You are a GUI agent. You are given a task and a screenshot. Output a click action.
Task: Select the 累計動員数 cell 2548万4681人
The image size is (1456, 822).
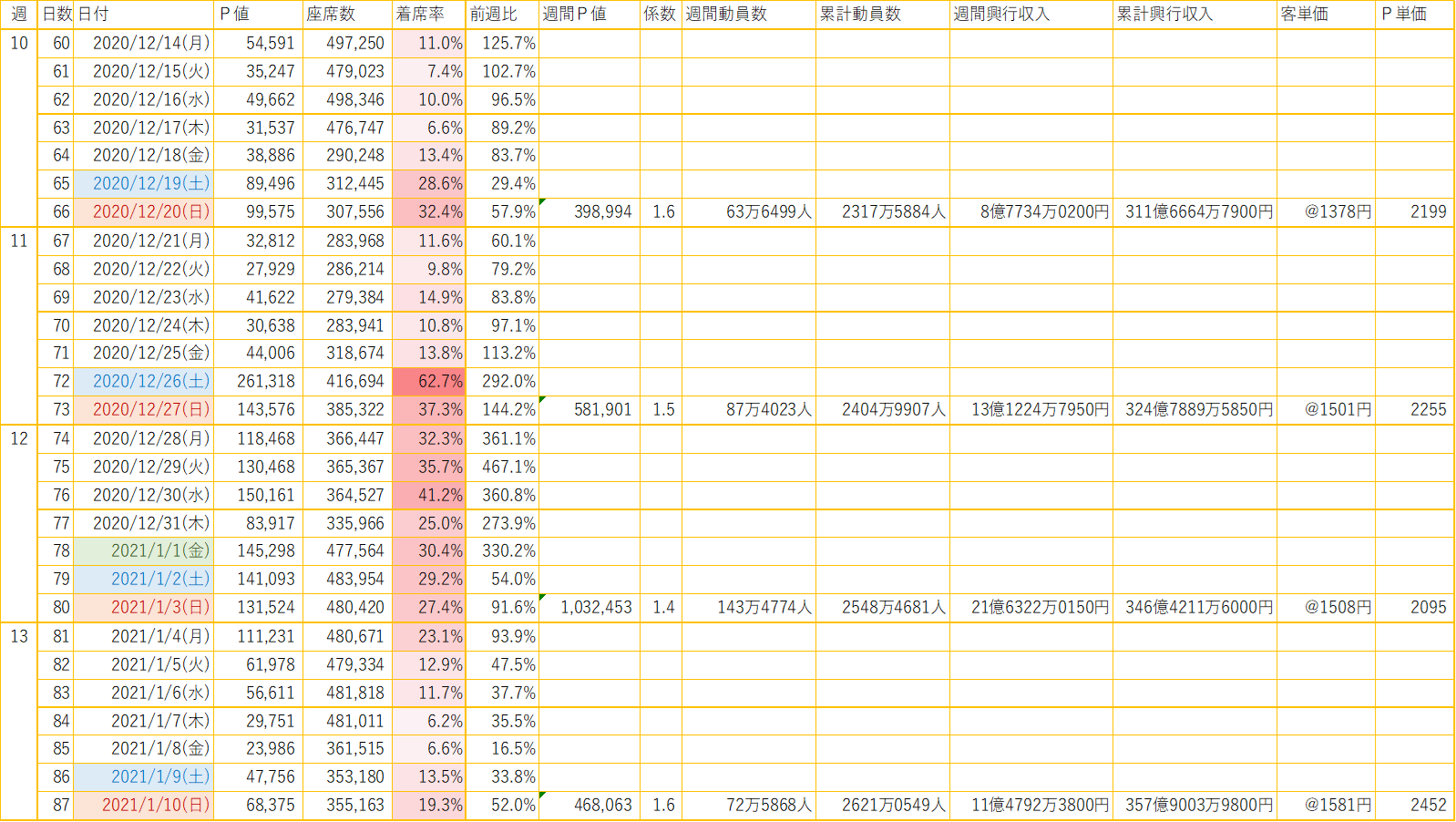coord(883,608)
